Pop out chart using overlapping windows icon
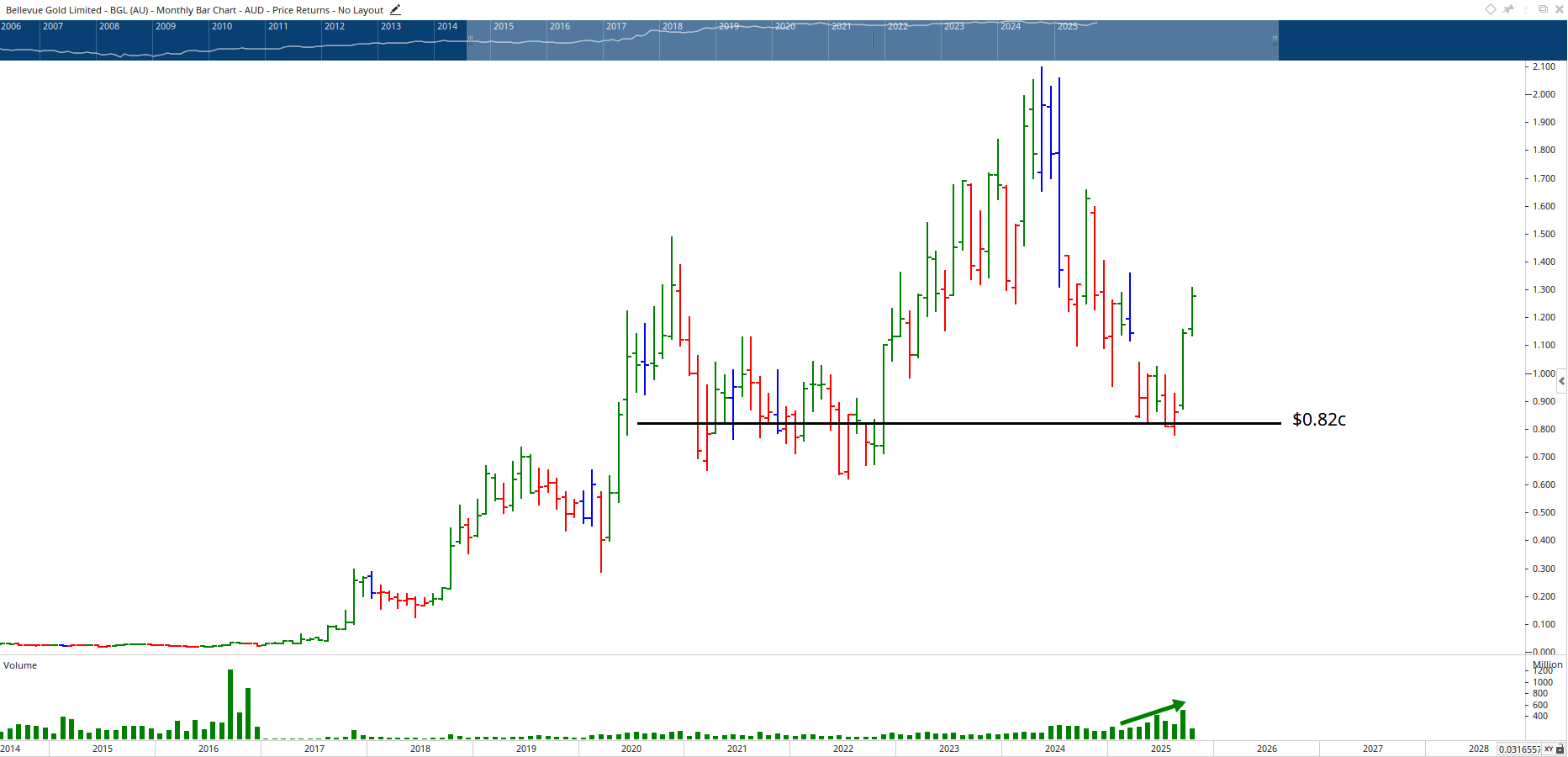Screen dimensions: 1568x757 pyautogui.click(x=1543, y=9)
